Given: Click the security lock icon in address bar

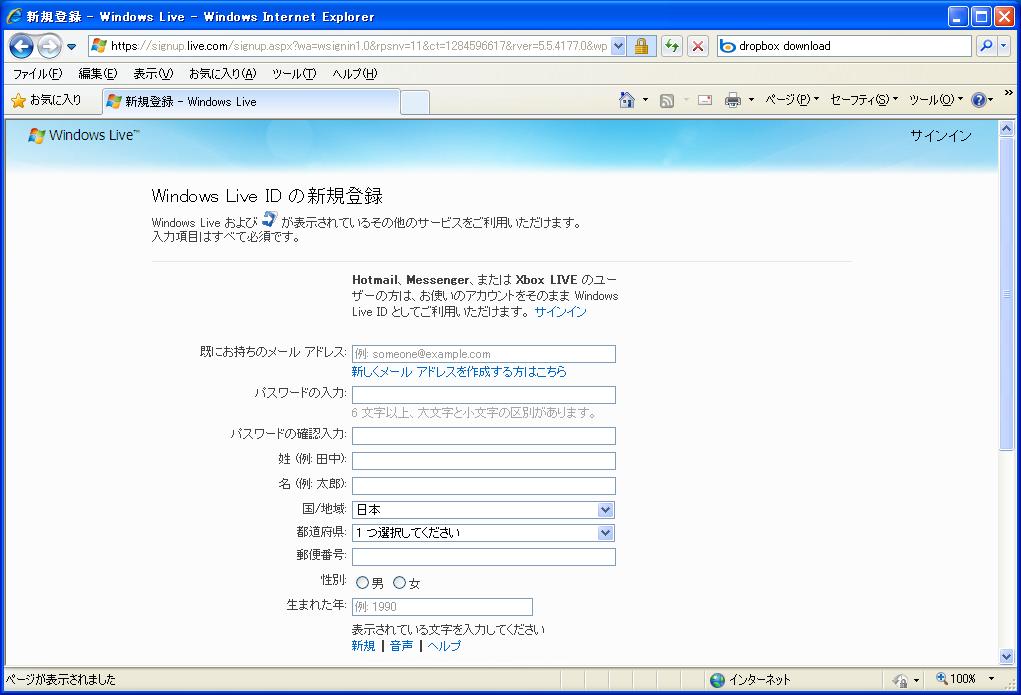Looking at the screenshot, I should pyautogui.click(x=641, y=46).
